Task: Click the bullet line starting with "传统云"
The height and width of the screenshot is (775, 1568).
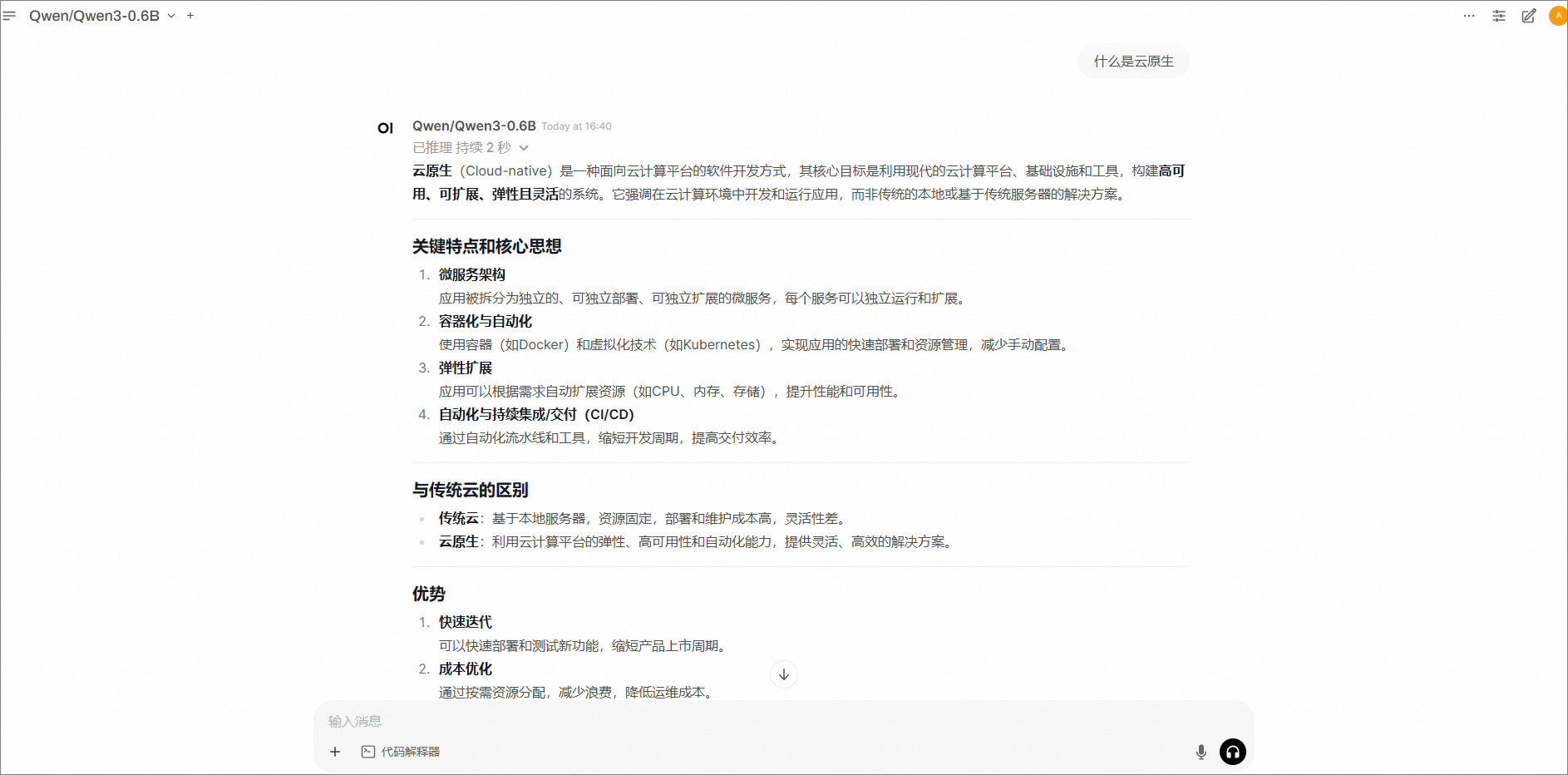Action: pyautogui.click(x=644, y=518)
